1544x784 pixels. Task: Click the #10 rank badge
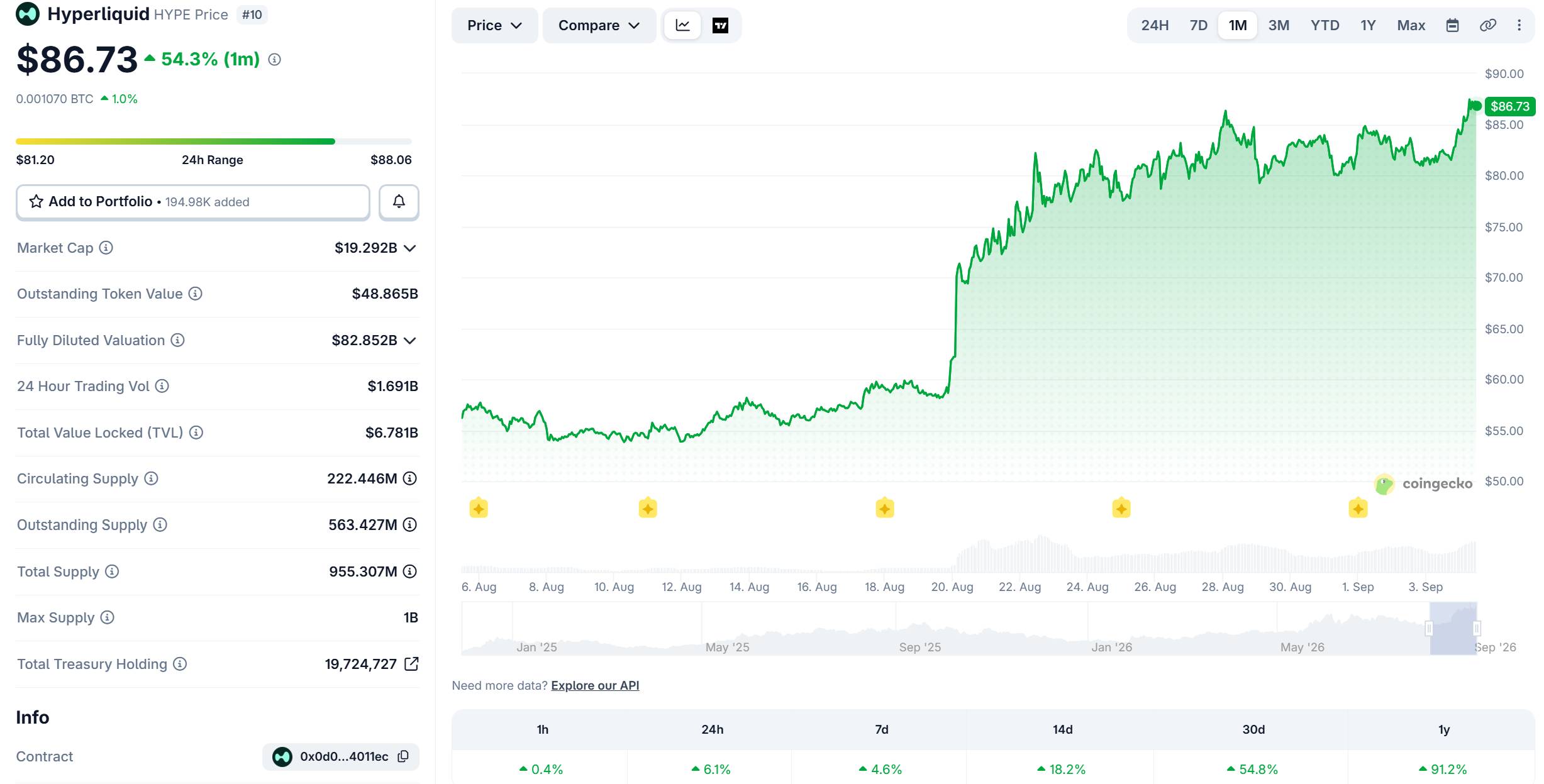[252, 14]
